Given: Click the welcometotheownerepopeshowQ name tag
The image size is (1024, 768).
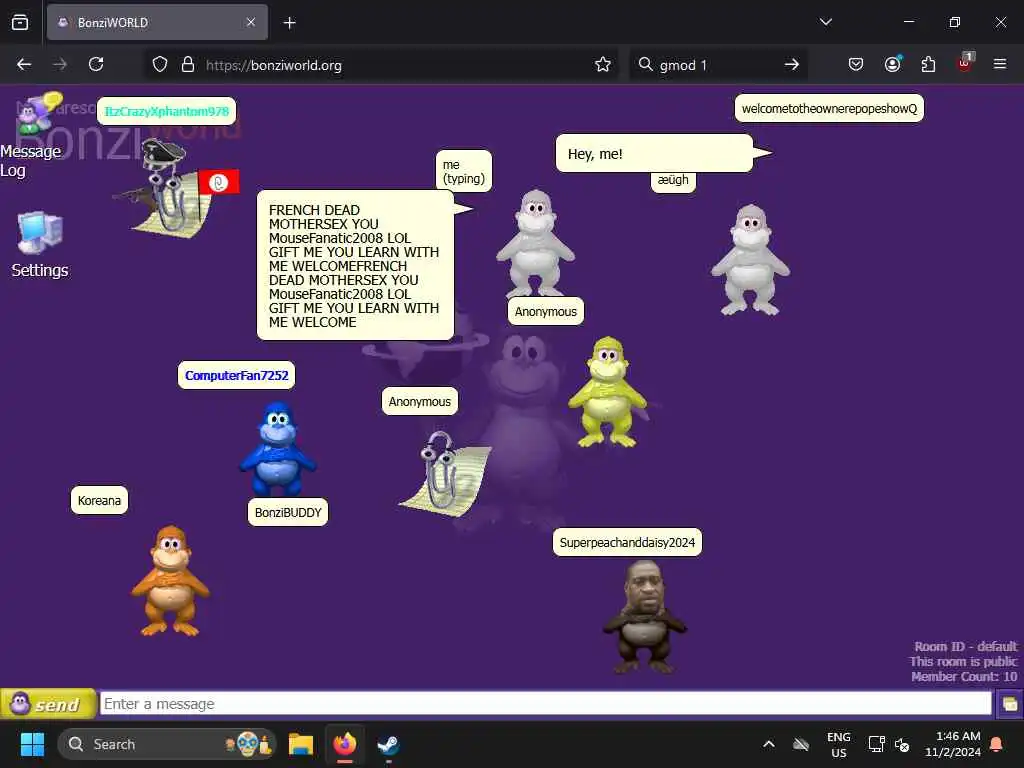Looking at the screenshot, I should pos(829,108).
